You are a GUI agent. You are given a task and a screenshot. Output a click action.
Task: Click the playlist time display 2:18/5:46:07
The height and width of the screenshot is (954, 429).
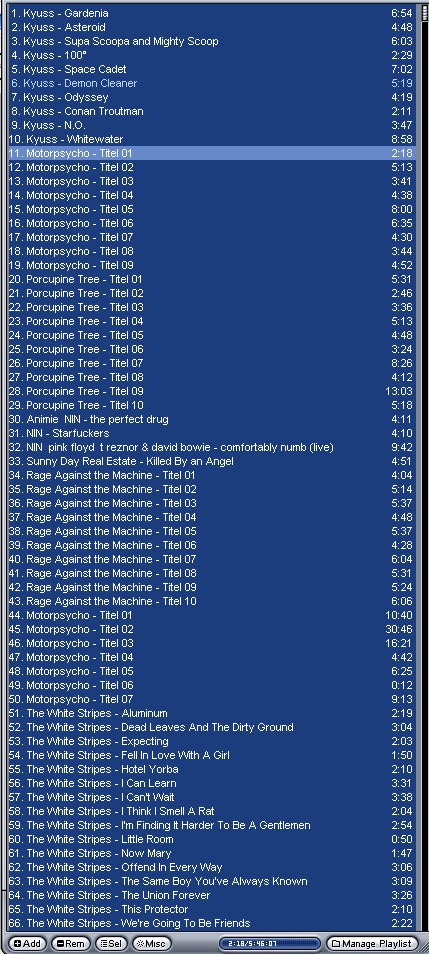270,944
